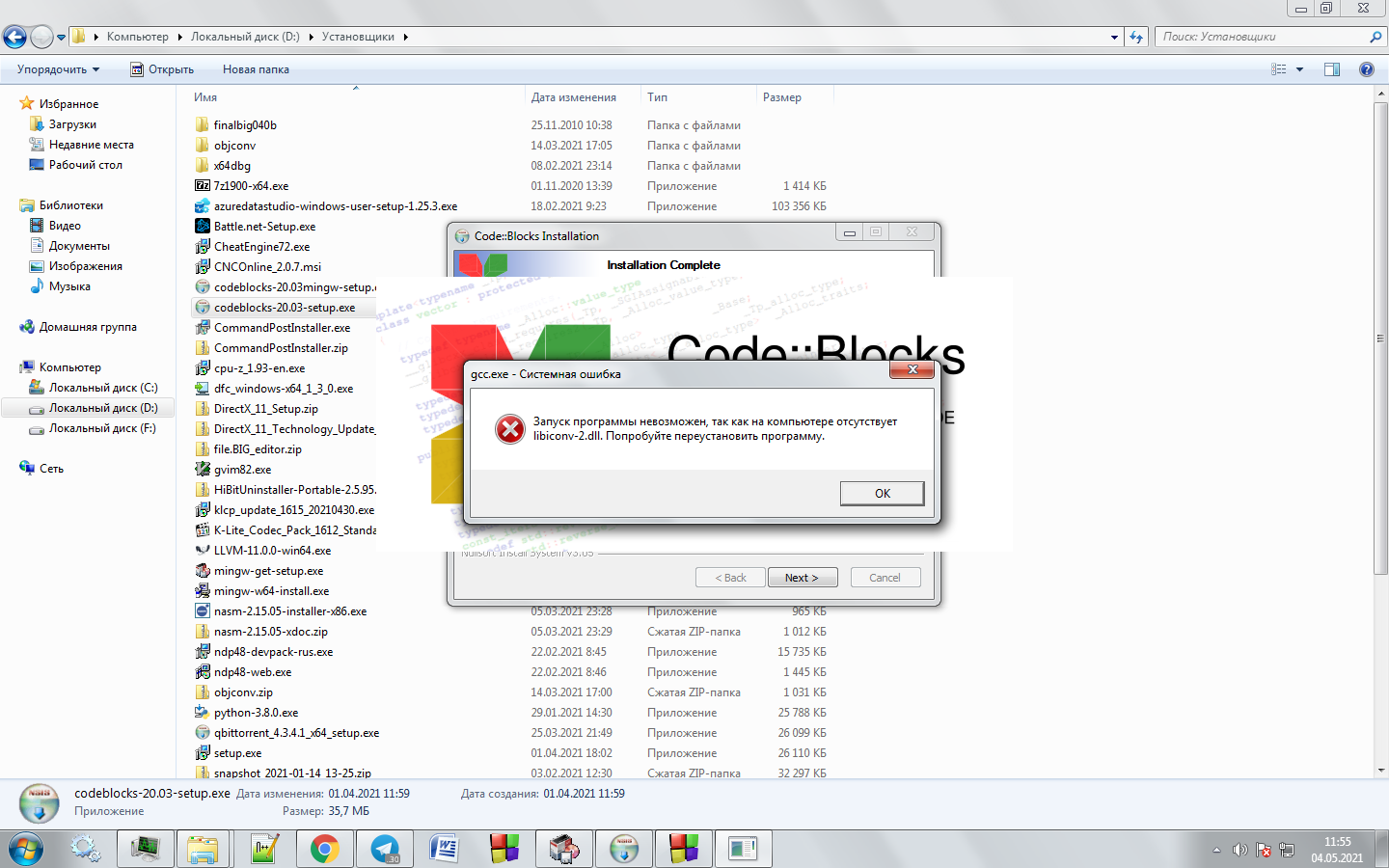
Task: Select the LLVM-11.0.0-win64.exe icon
Action: pyautogui.click(x=203, y=551)
